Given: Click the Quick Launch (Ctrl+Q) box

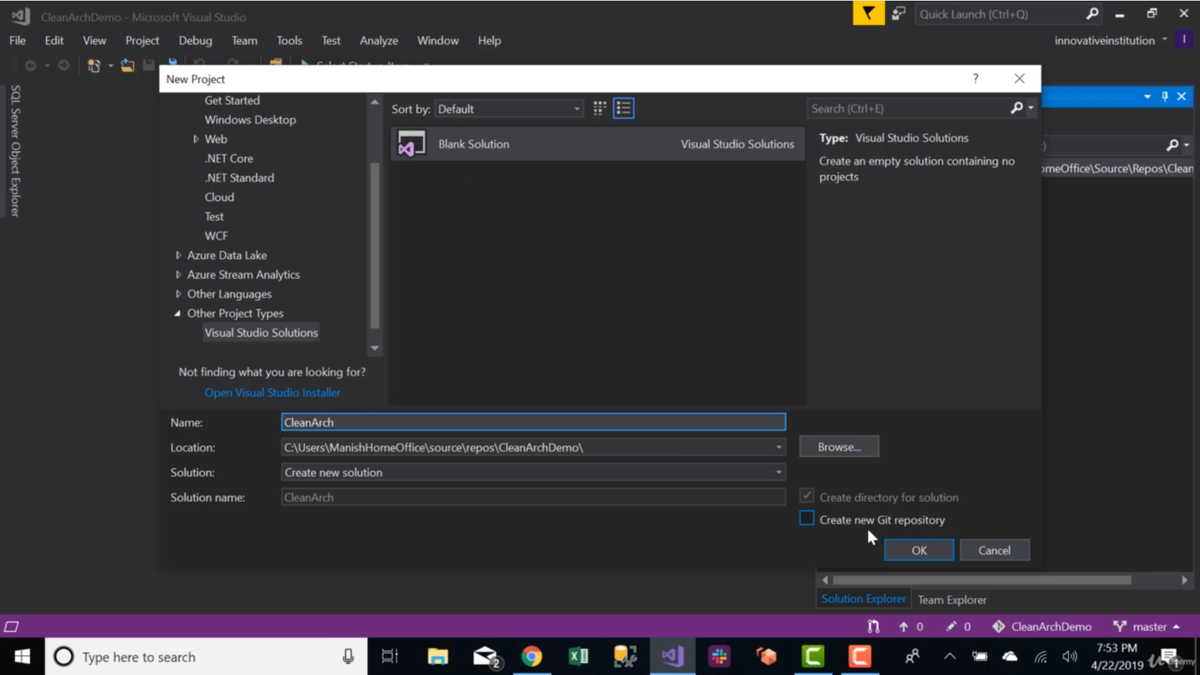Looking at the screenshot, I should point(1000,14).
